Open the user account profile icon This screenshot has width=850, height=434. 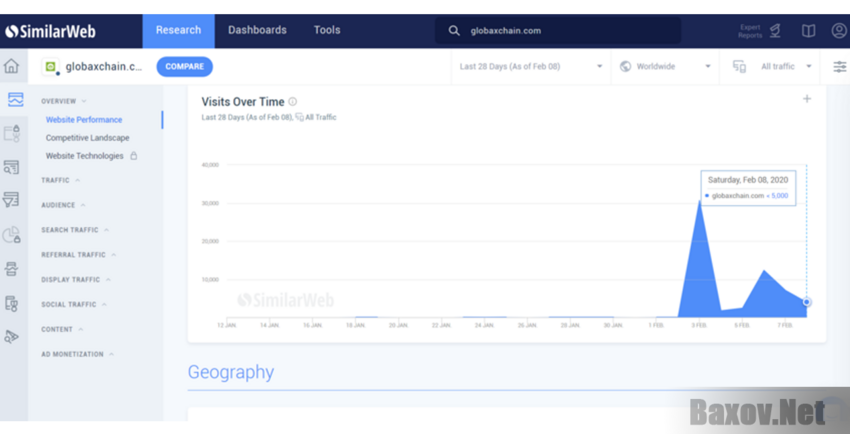(839, 31)
